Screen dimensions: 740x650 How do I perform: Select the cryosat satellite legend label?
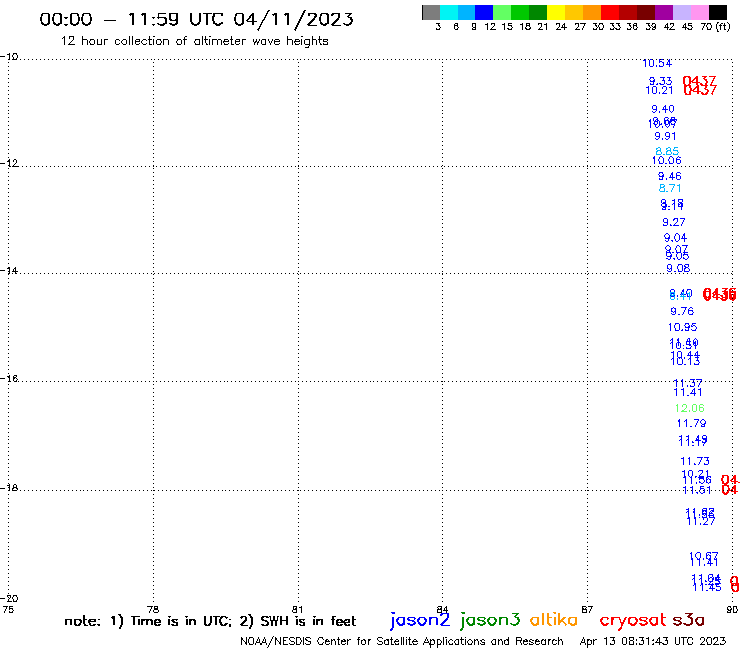[633, 620]
